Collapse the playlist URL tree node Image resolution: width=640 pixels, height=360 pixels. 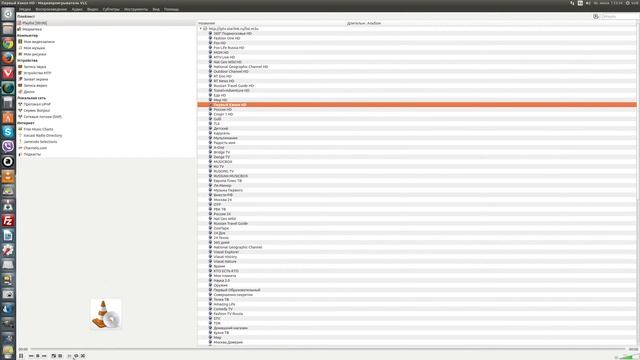click(x=200, y=29)
